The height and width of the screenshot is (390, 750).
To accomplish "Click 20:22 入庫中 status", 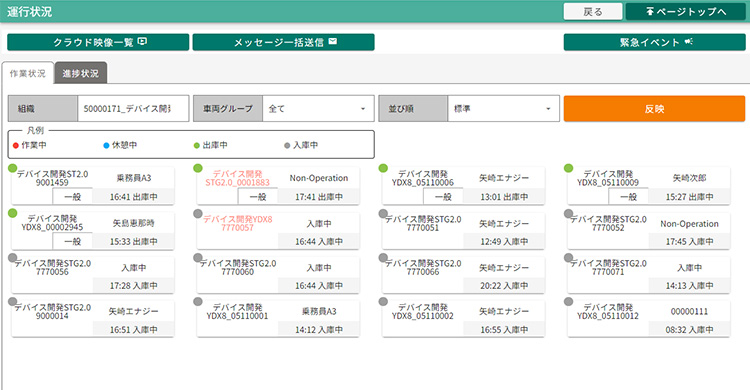I will [x=504, y=286].
